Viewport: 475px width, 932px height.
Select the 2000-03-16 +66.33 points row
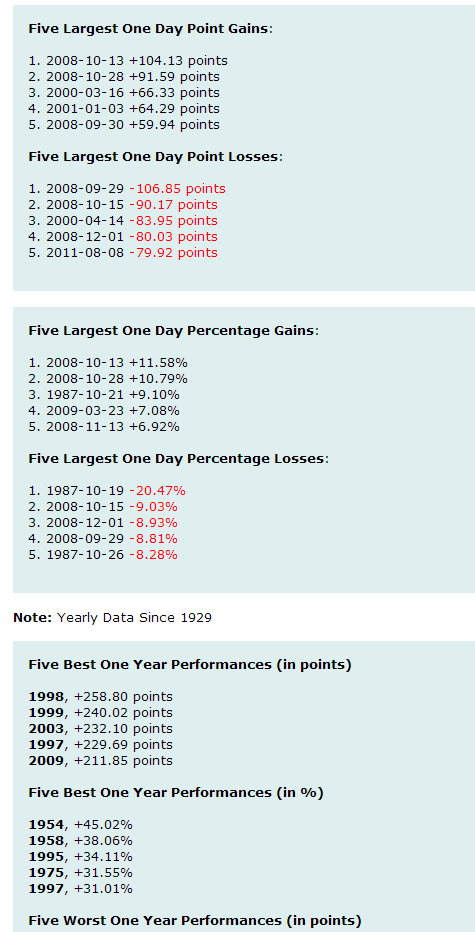(124, 93)
